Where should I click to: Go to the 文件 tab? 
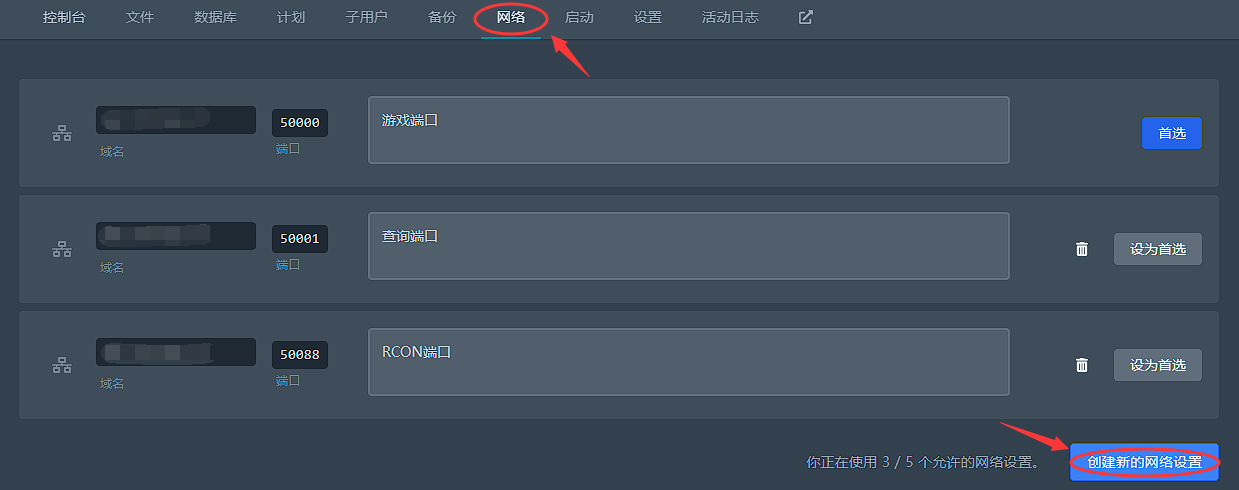tap(140, 18)
